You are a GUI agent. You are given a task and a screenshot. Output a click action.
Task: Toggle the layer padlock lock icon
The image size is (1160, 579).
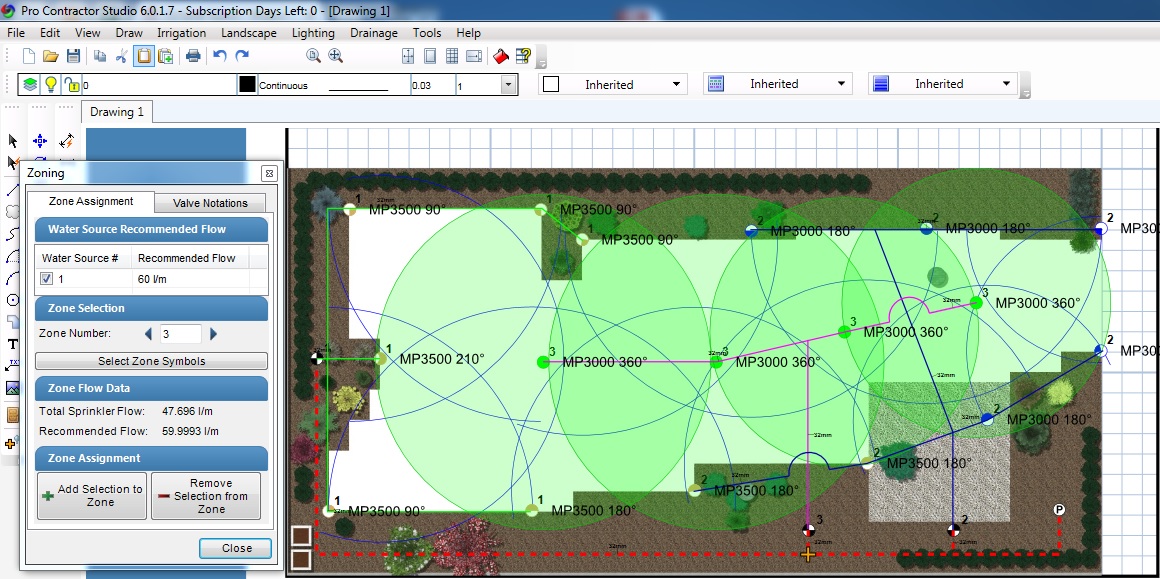[x=72, y=85]
